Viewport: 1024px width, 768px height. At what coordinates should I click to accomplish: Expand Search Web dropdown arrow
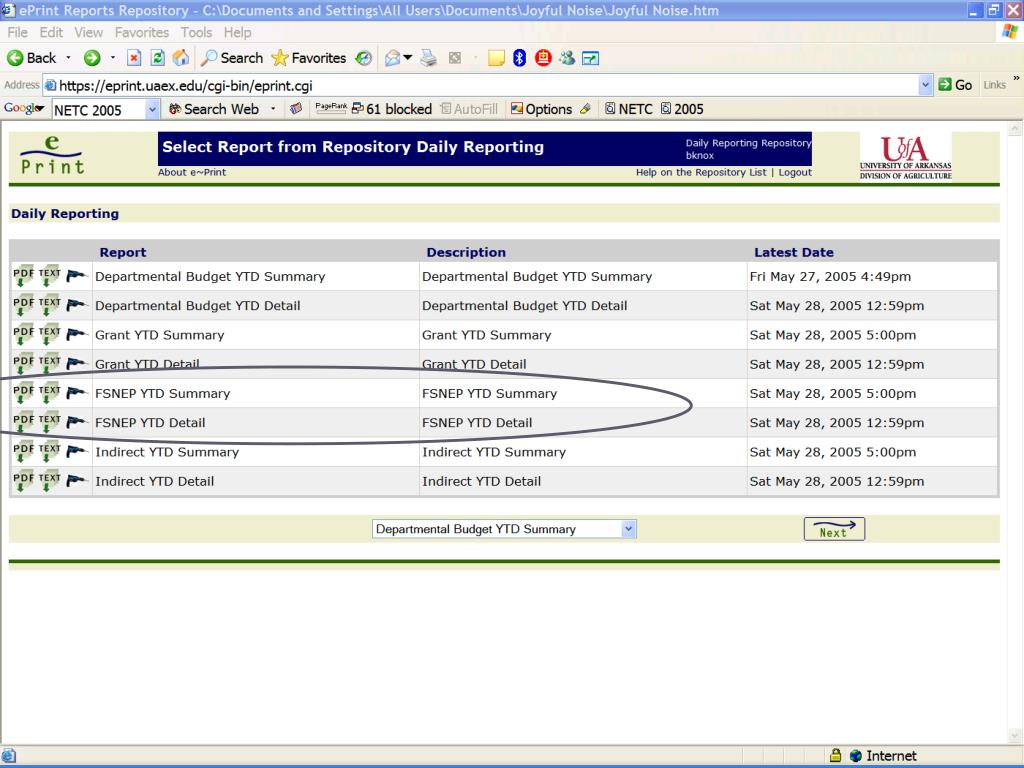point(273,109)
